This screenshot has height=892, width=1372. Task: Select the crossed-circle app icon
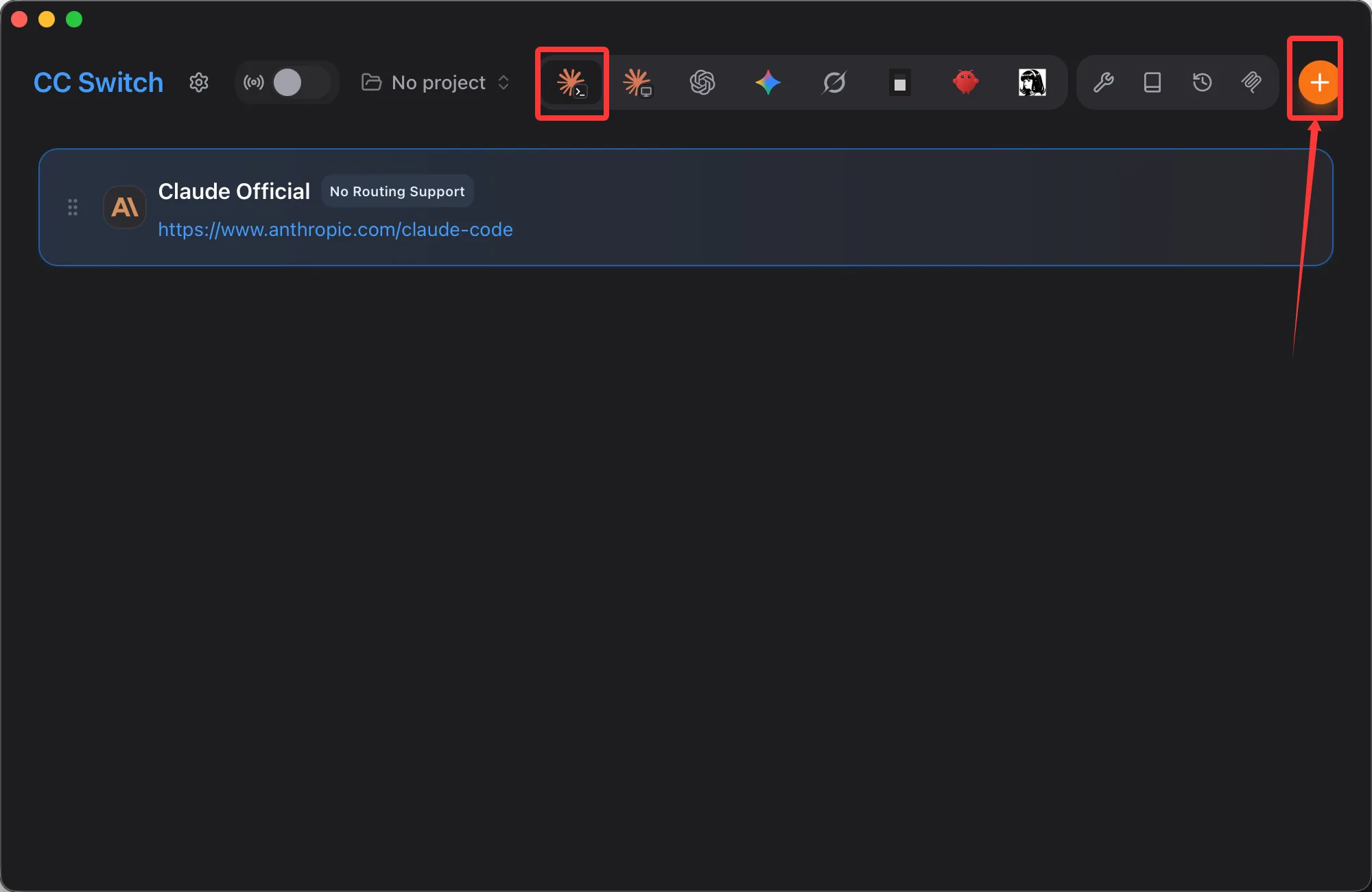coord(834,82)
